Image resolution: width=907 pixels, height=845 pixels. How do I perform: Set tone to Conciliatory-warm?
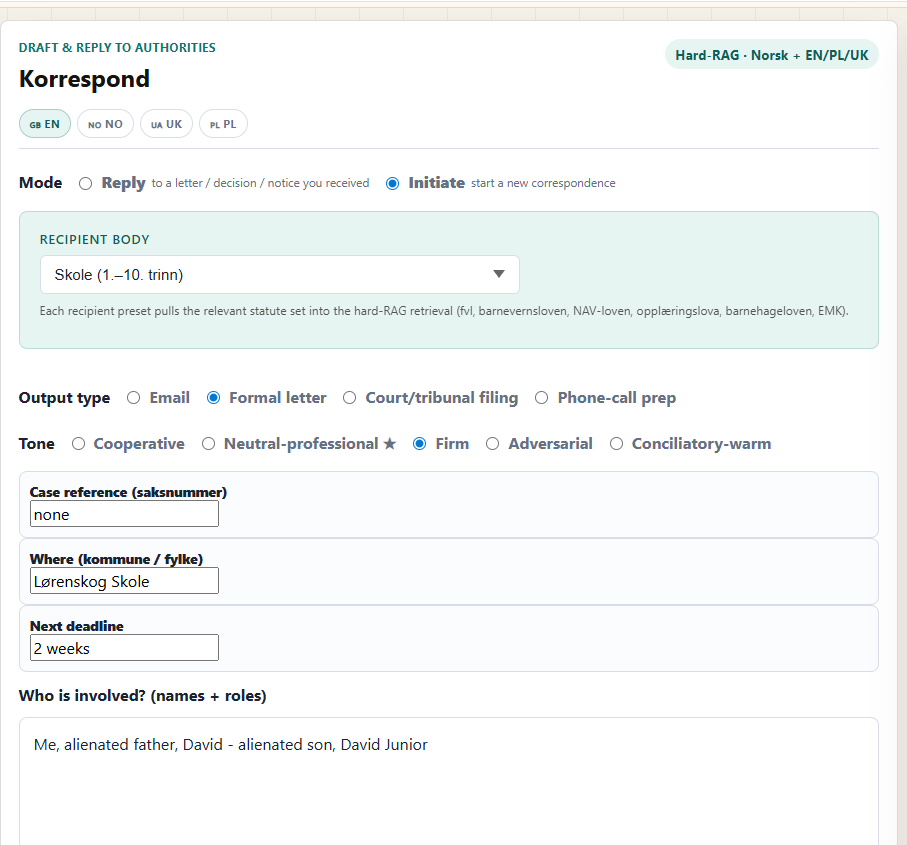[617, 444]
